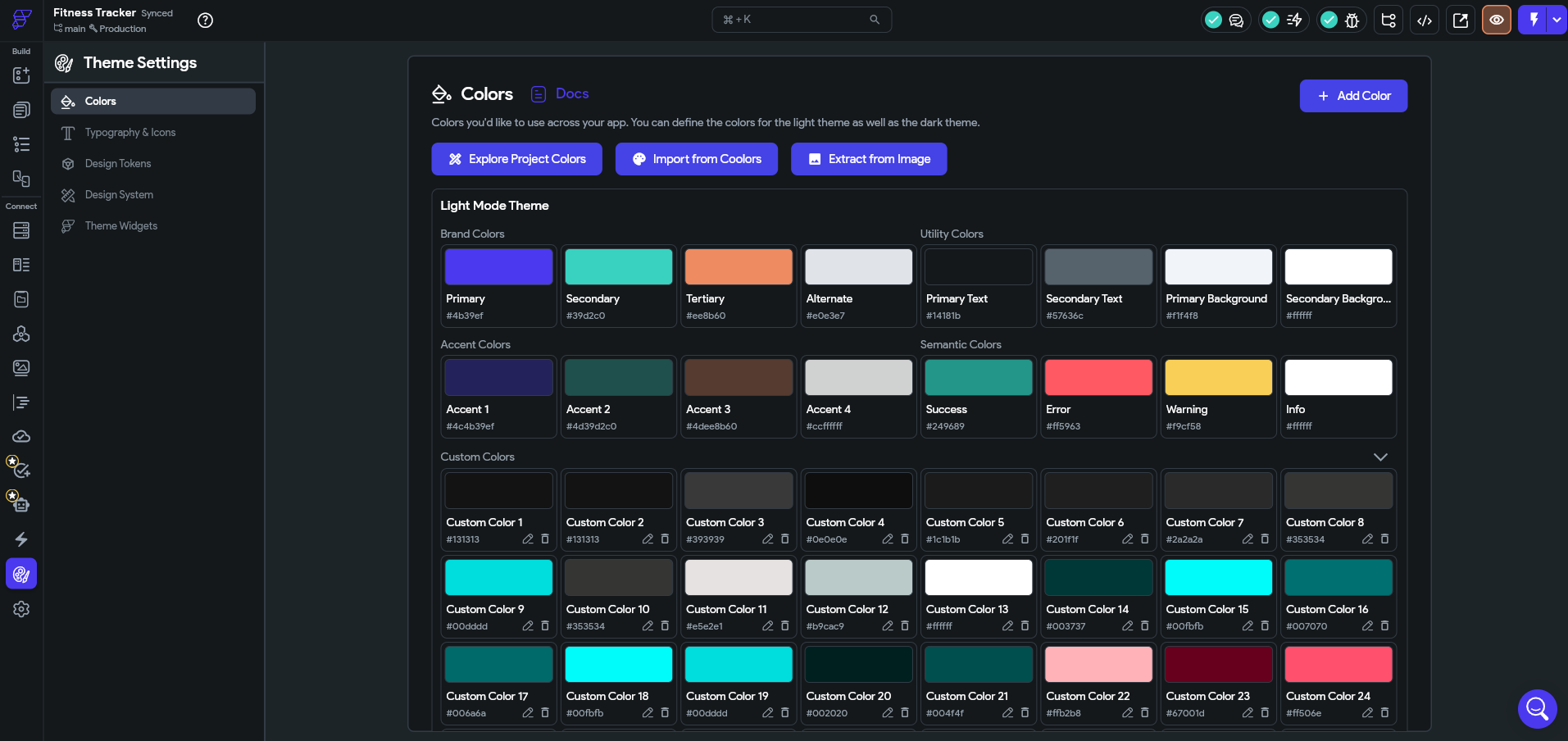Viewport: 1568px width, 741px height.
Task: Edit Custom Color 1 with pencil icon
Action: pos(528,539)
